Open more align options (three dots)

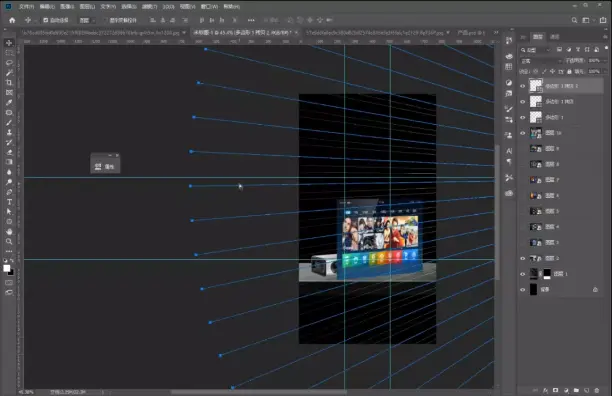pyautogui.click(x=251, y=20)
